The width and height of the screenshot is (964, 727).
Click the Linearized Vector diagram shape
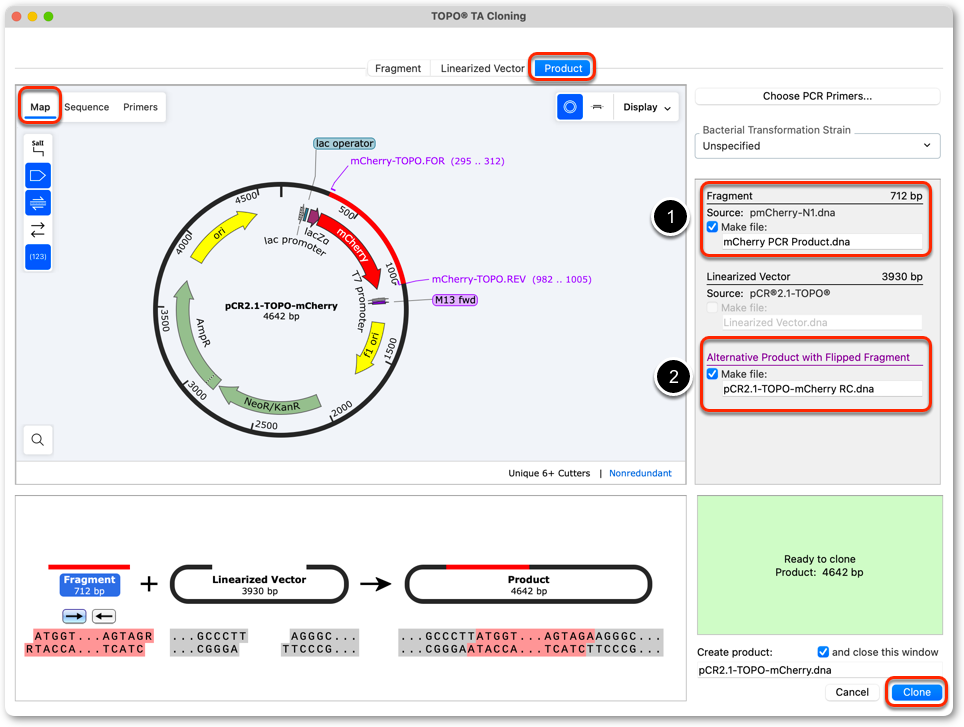(259, 584)
